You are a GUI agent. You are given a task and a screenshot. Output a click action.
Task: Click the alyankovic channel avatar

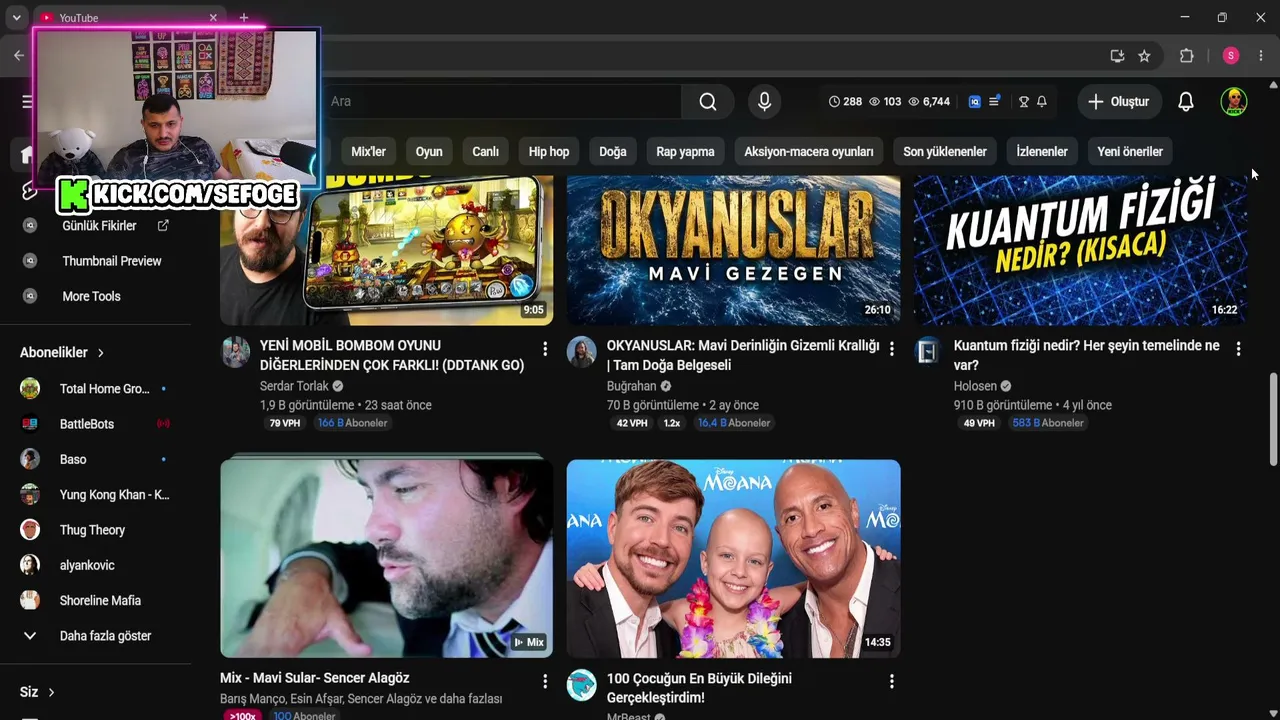tap(30, 565)
